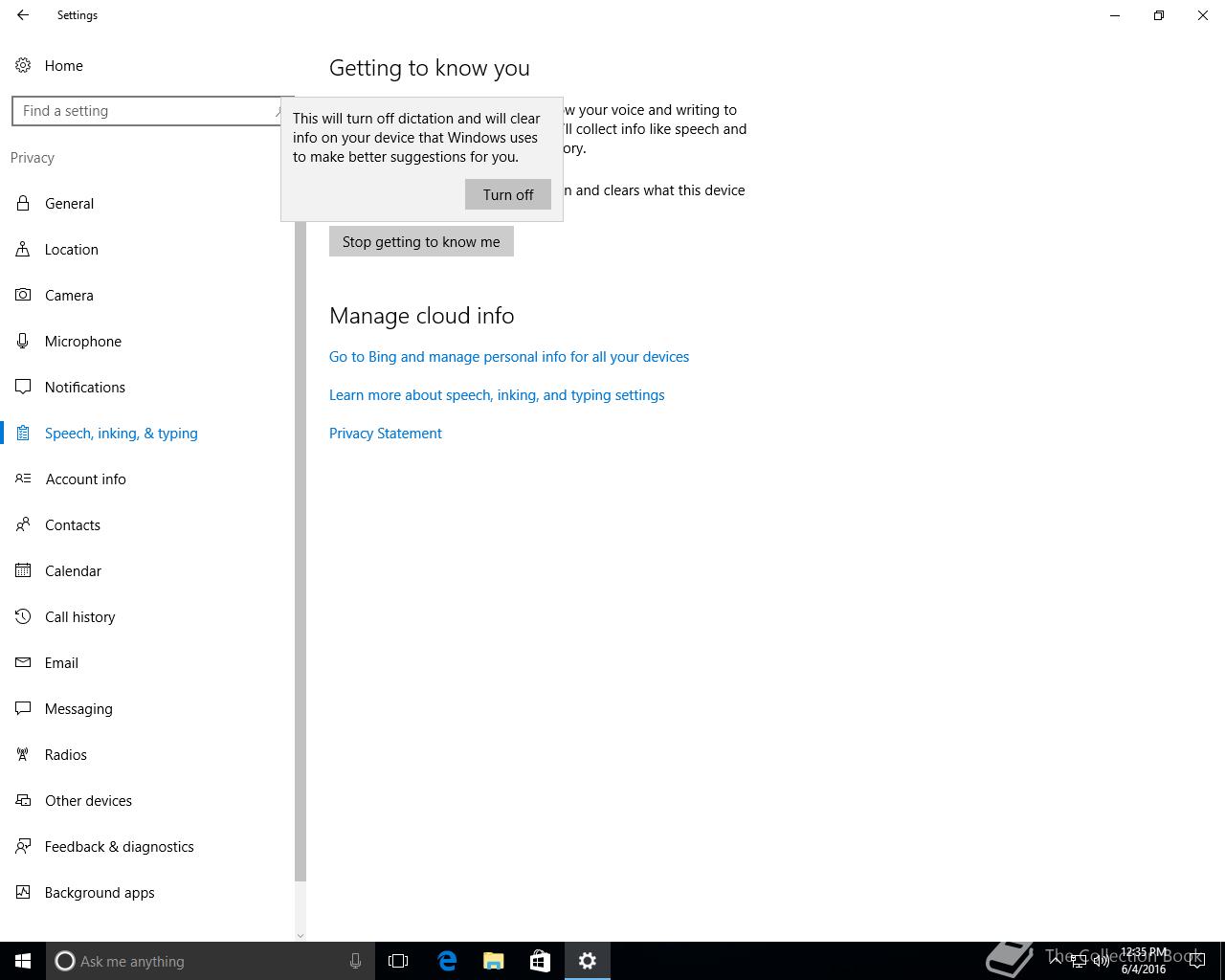This screenshot has width=1225, height=980.
Task: Pick the Email label
Action: click(x=61, y=662)
